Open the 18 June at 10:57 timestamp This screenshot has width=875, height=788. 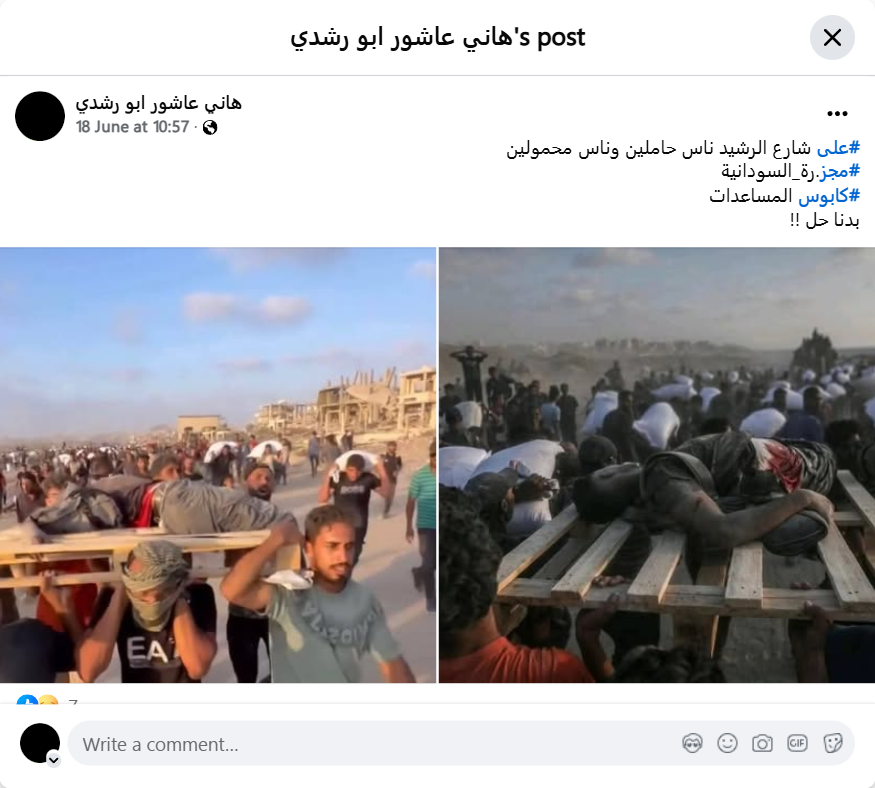[x=132, y=127]
